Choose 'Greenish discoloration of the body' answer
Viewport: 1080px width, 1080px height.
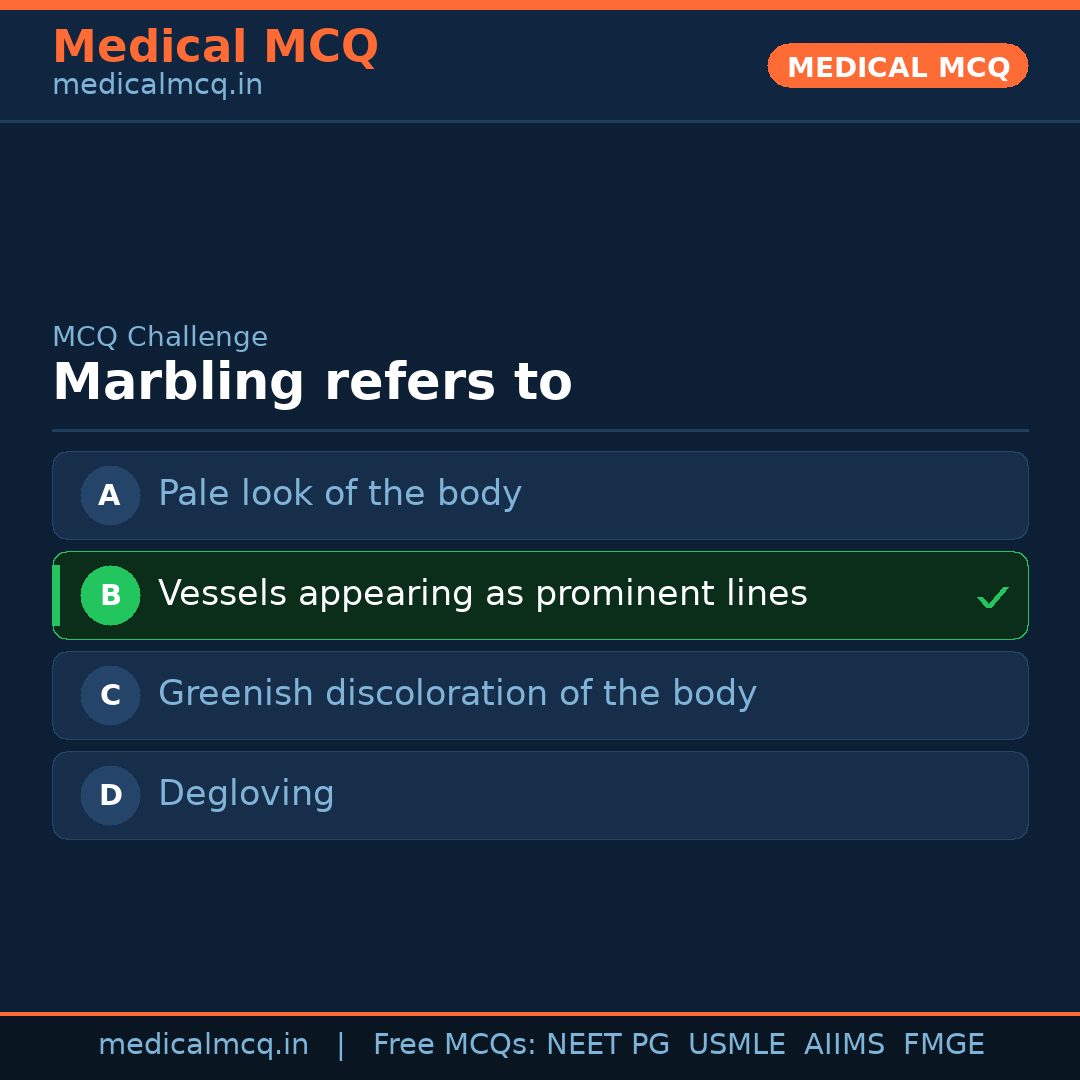coord(457,694)
